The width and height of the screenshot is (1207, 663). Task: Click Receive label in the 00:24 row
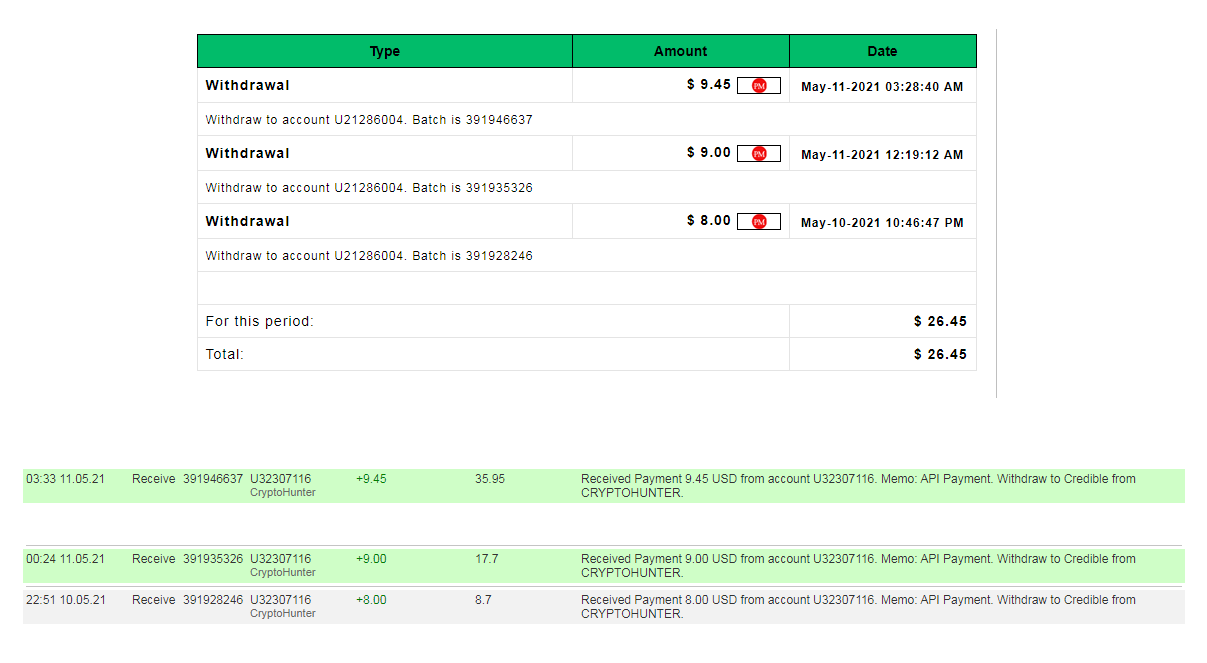click(x=154, y=559)
